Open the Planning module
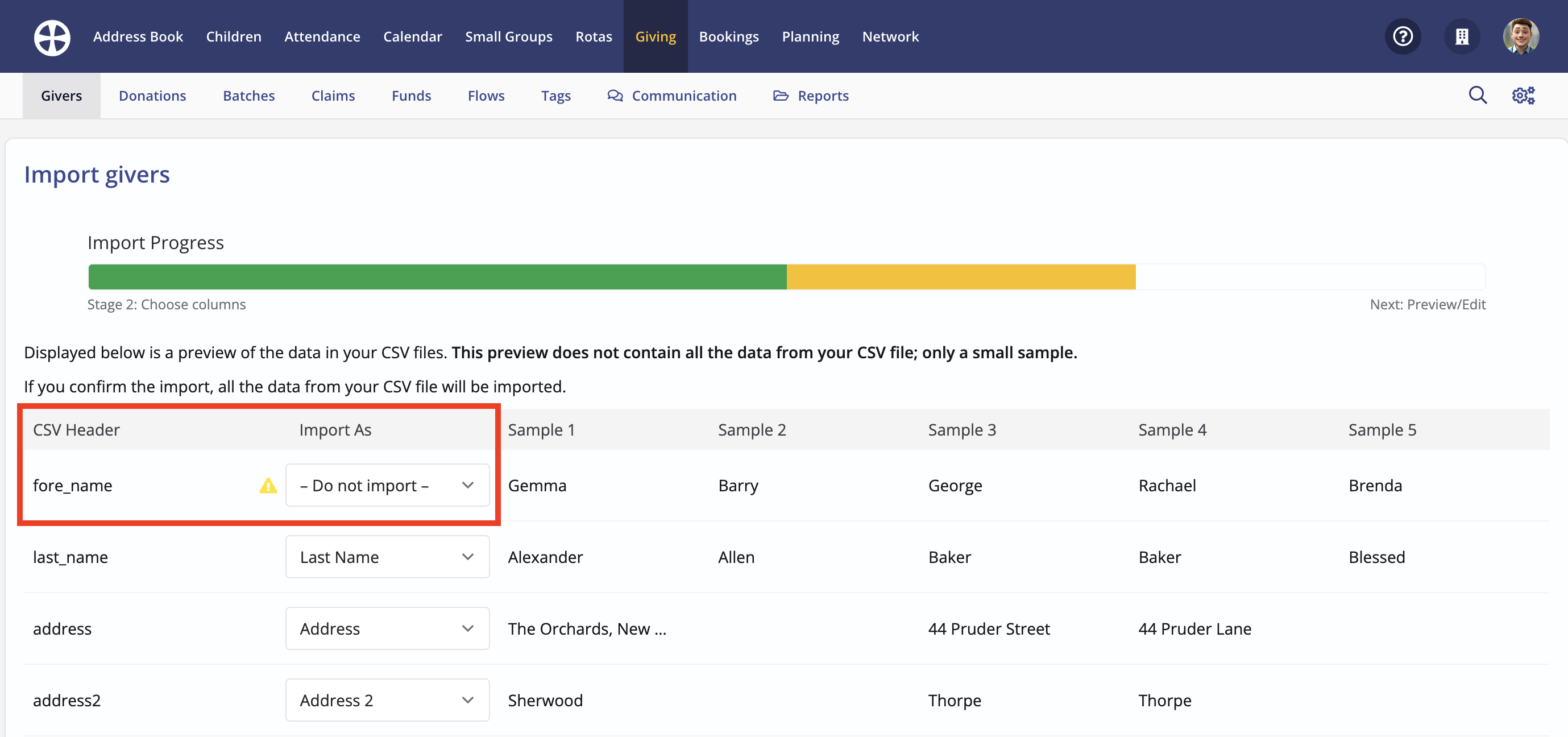Screen dimensions: 1568x737 point(810,36)
